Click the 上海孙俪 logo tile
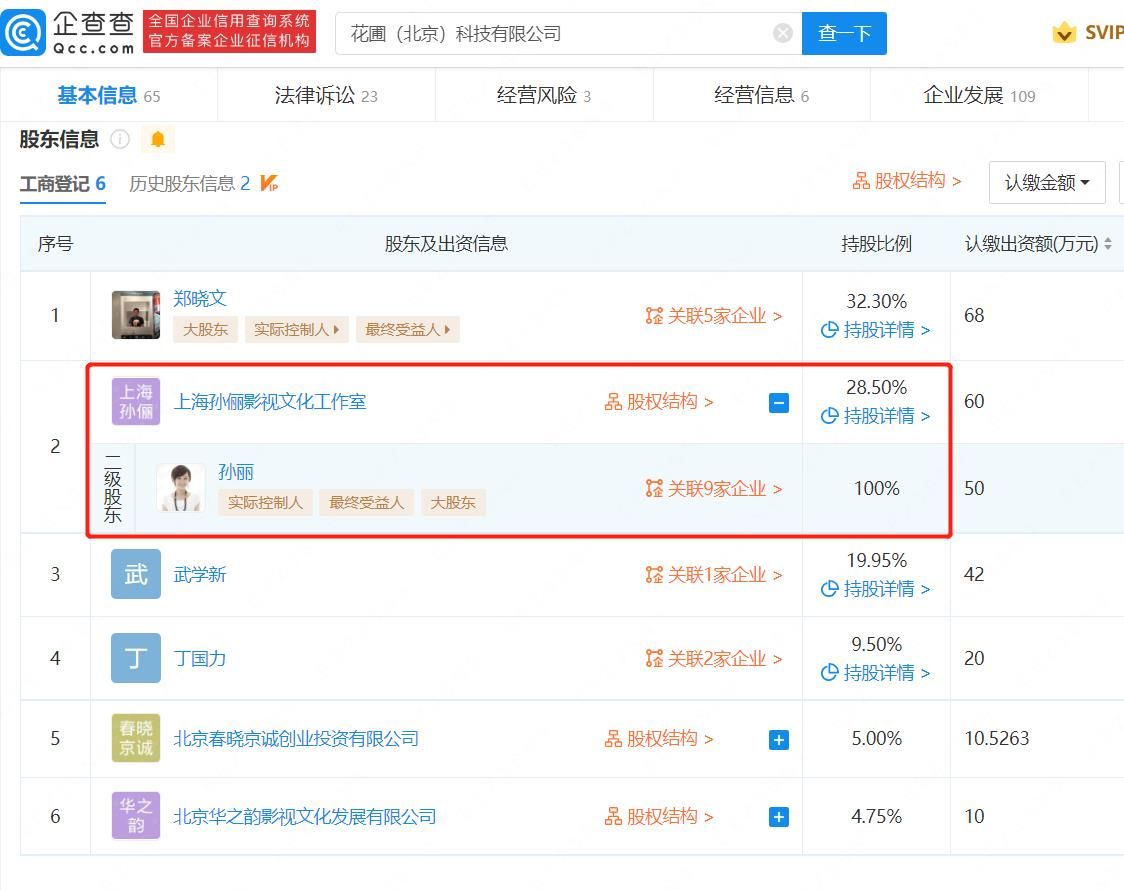This screenshot has height=890, width=1124. pos(135,401)
